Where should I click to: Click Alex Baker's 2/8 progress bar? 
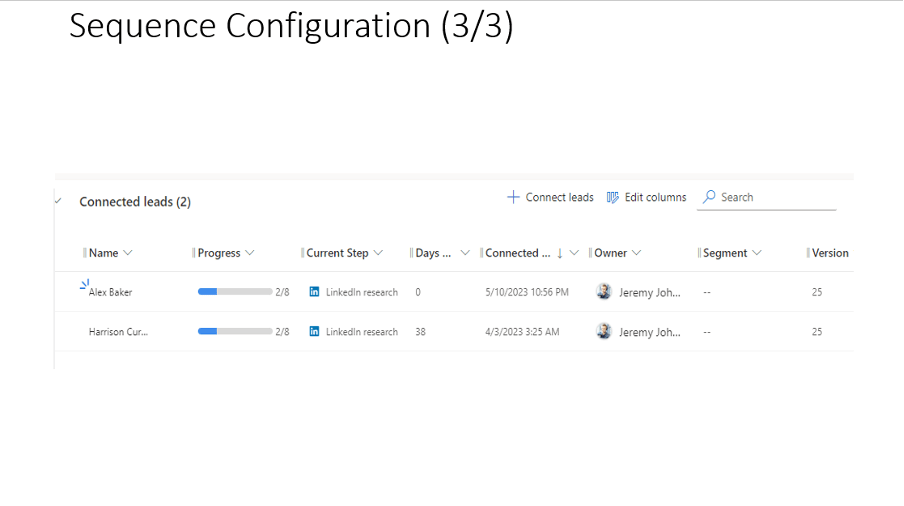point(235,292)
